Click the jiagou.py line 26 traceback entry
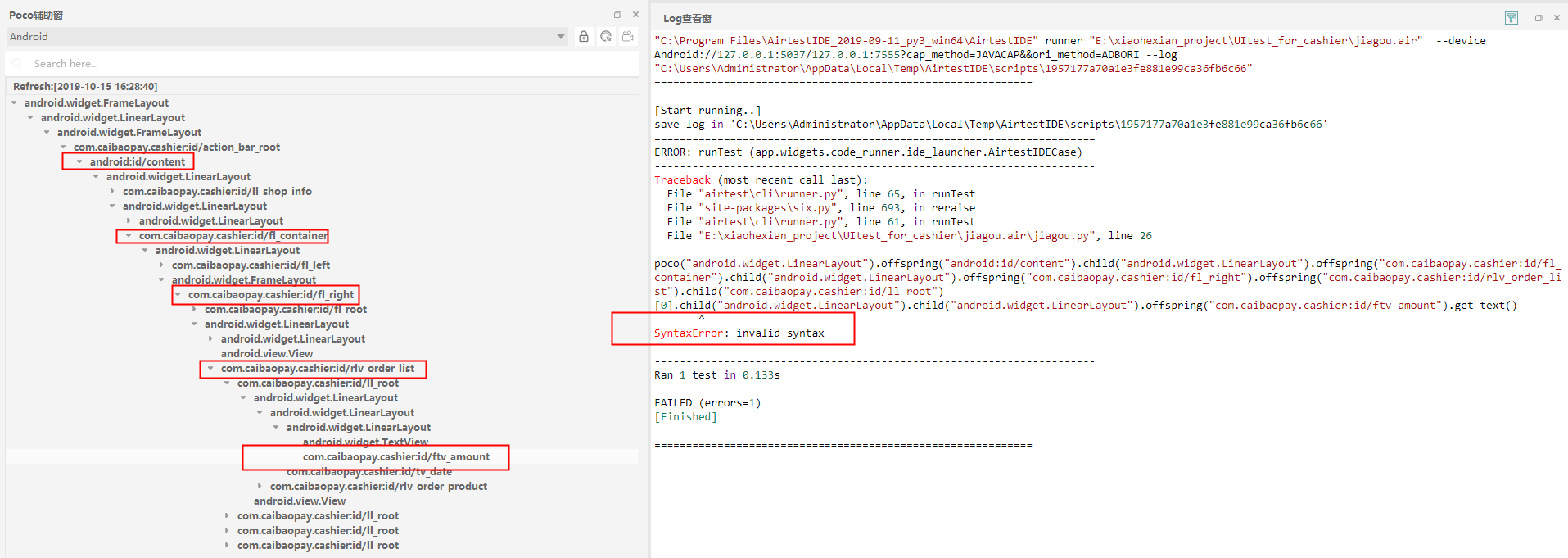This screenshot has height=558, width=1568. [x=909, y=235]
